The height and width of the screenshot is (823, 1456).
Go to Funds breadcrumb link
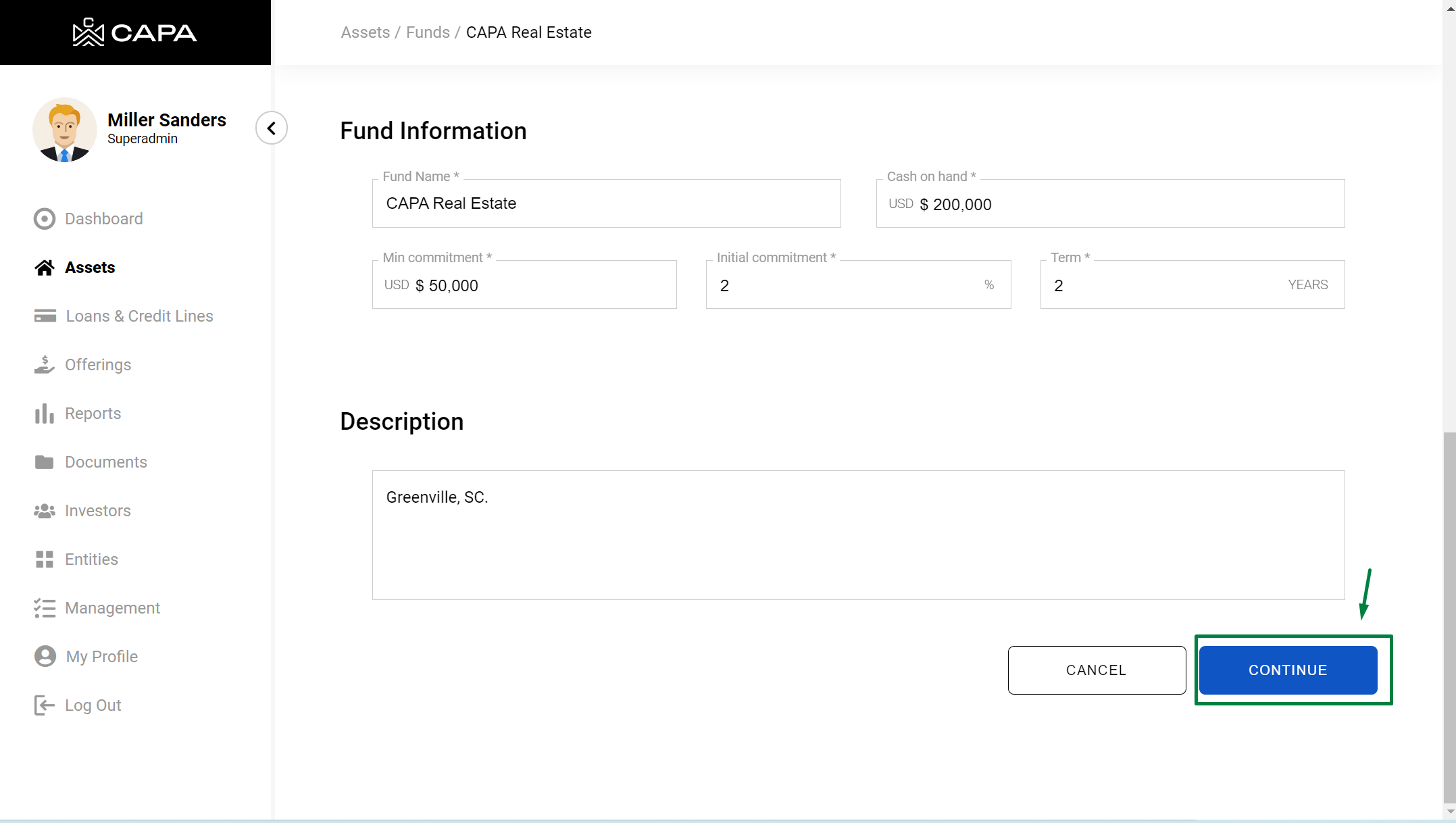[428, 32]
